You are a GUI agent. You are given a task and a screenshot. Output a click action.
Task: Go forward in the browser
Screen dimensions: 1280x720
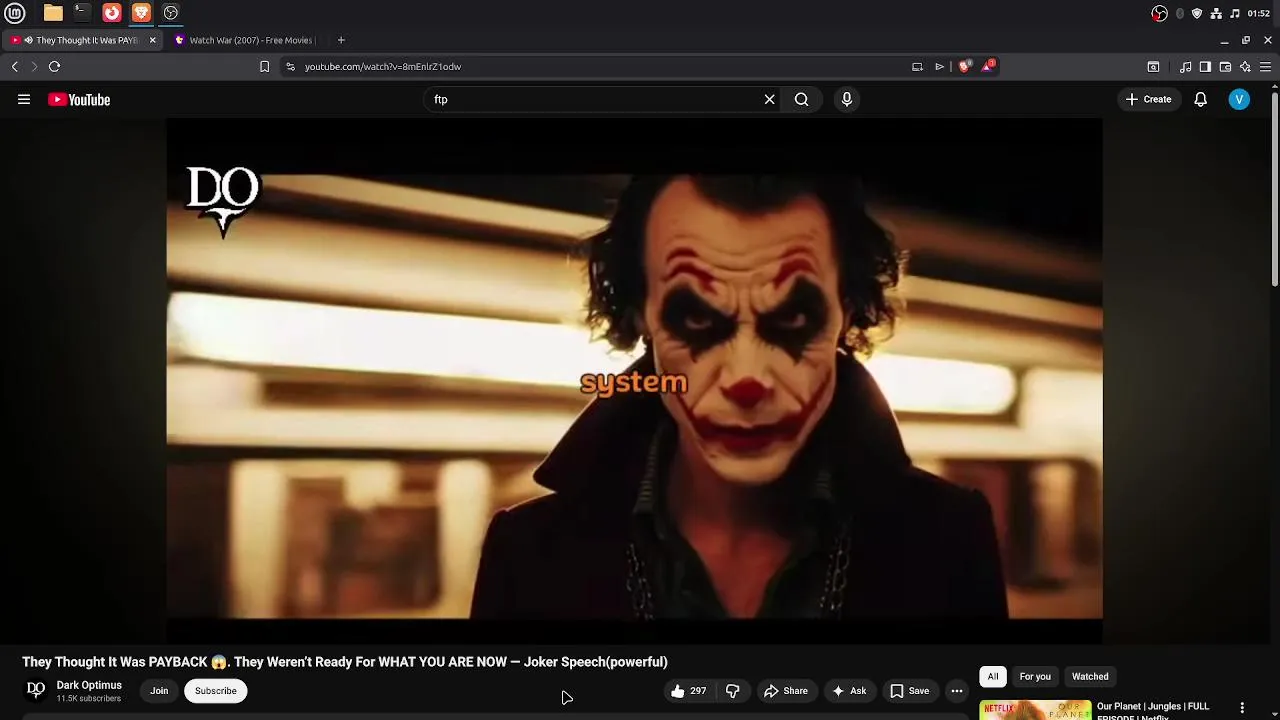[34, 66]
